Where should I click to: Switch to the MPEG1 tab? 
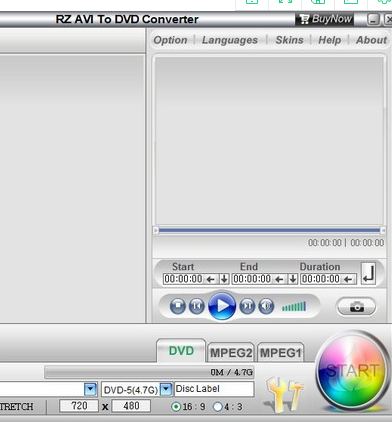[x=280, y=353]
